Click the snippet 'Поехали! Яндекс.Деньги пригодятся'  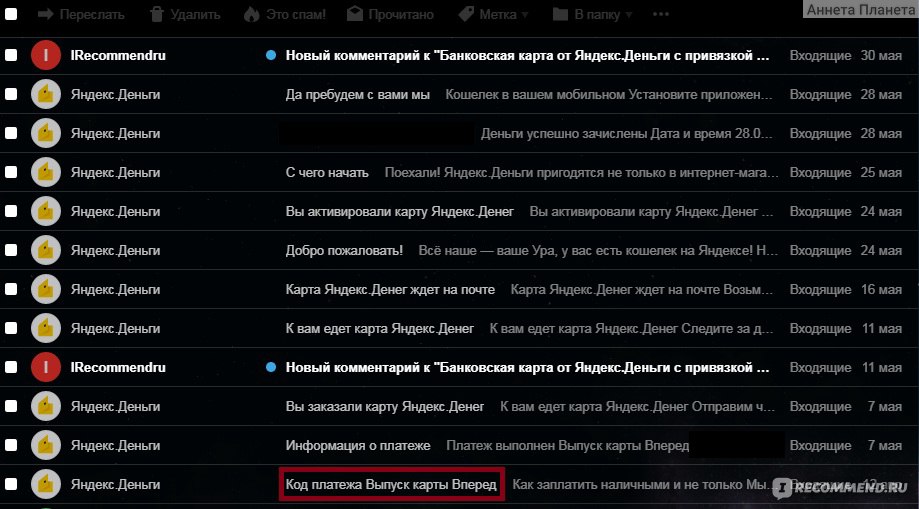(581, 172)
